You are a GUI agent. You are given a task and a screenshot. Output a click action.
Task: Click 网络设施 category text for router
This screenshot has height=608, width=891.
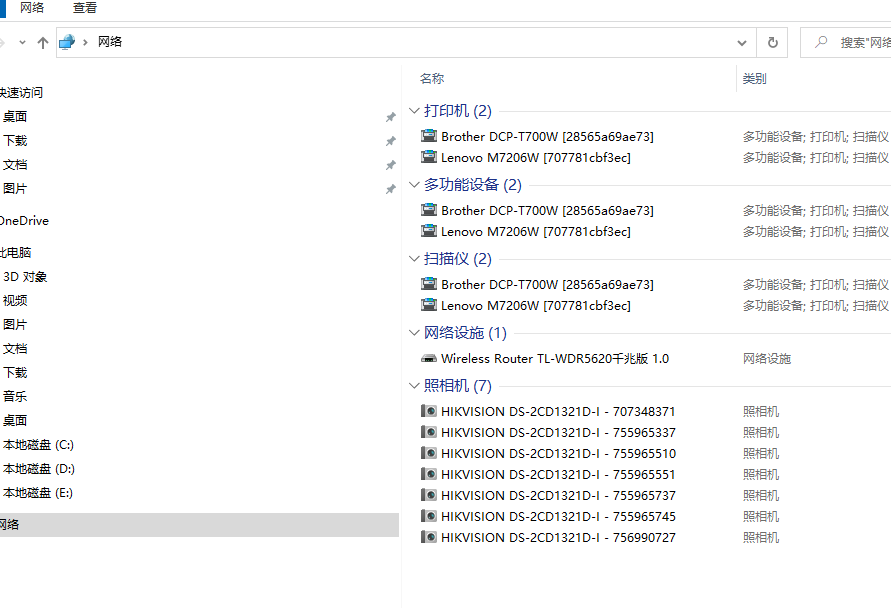[767, 359]
